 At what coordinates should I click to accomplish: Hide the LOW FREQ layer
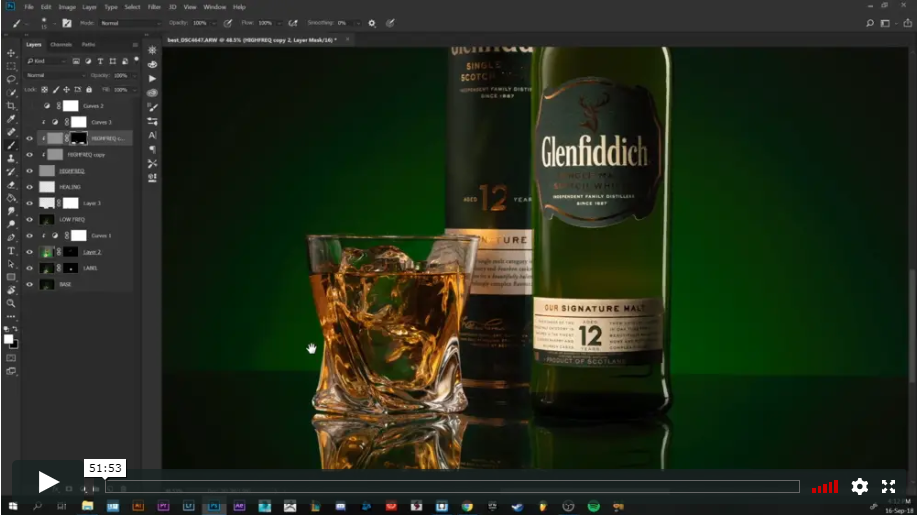pyautogui.click(x=29, y=219)
